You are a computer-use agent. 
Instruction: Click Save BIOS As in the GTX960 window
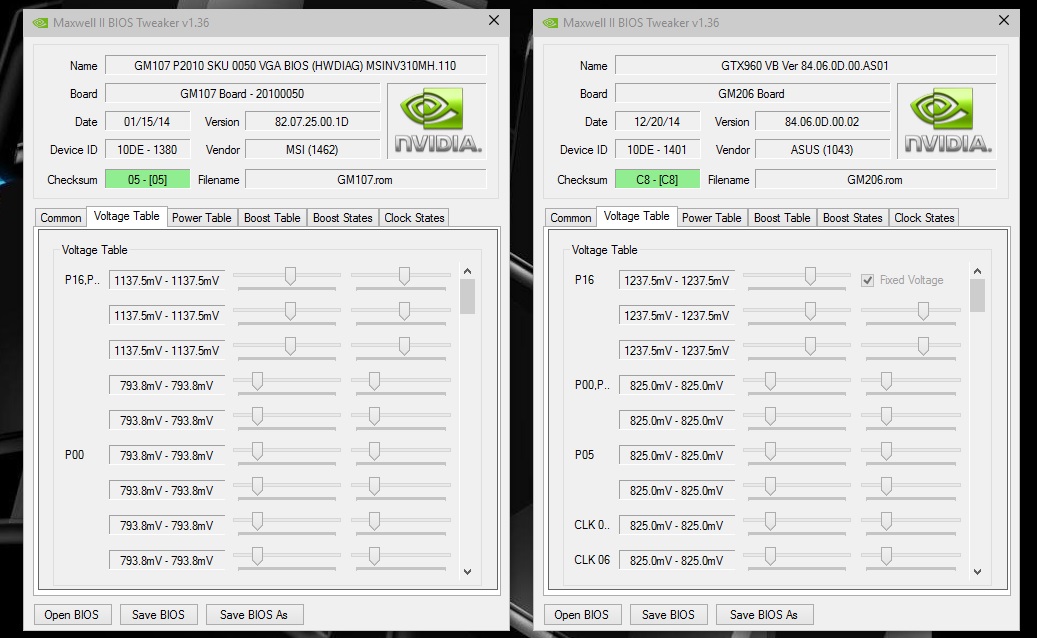point(764,615)
